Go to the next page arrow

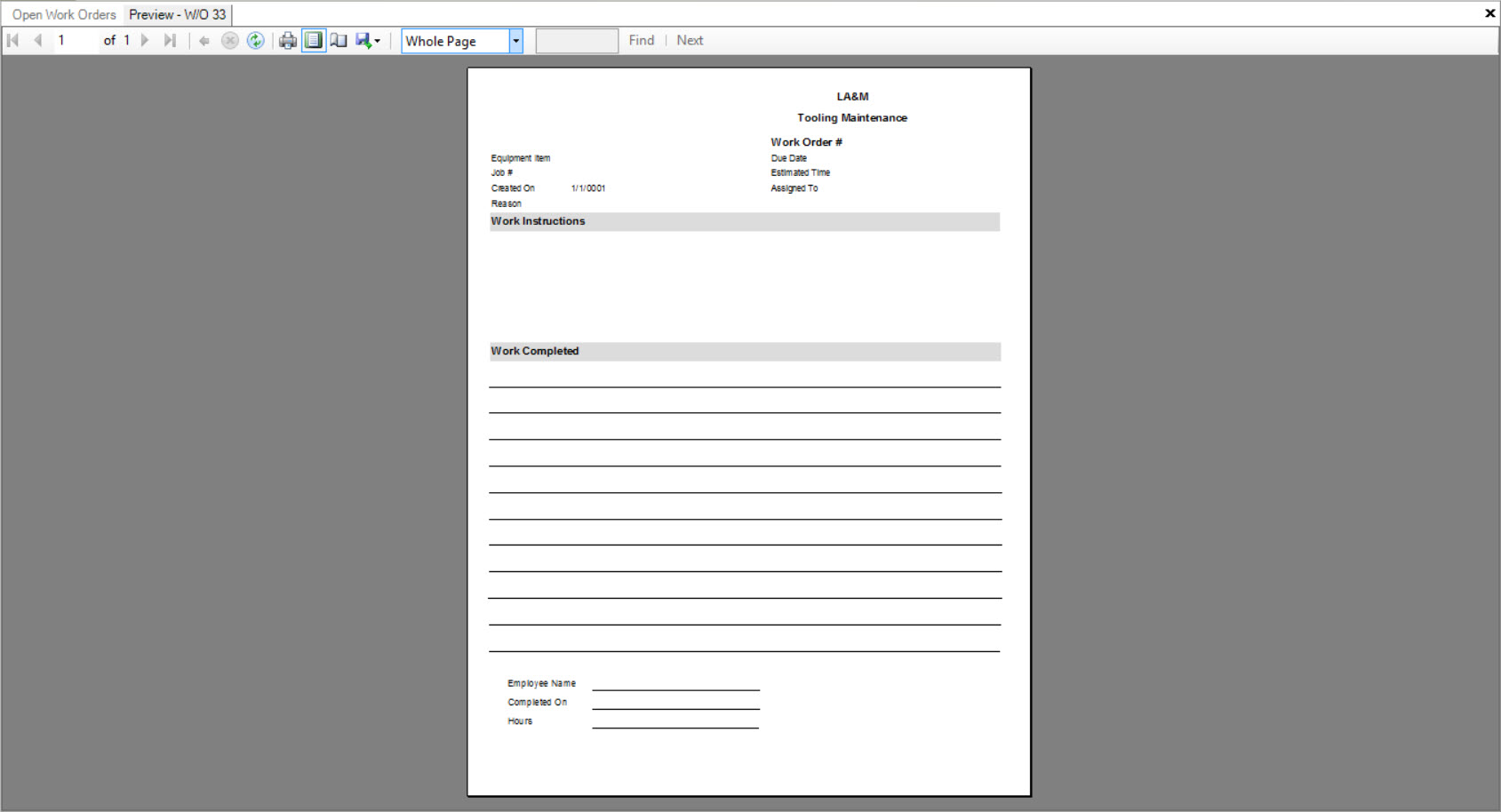(x=146, y=40)
